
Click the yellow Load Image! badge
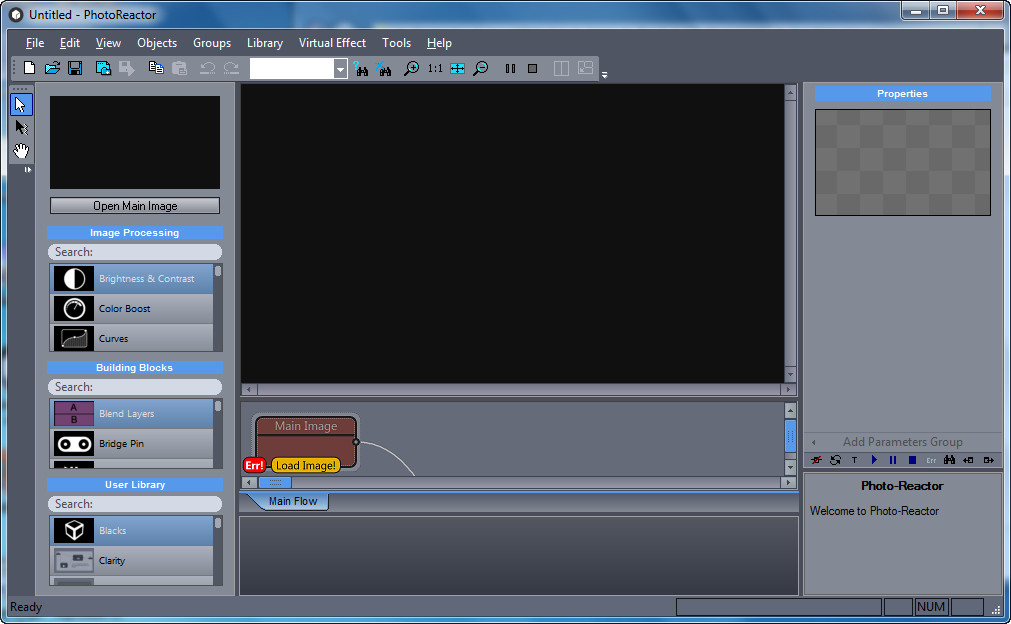pos(306,465)
